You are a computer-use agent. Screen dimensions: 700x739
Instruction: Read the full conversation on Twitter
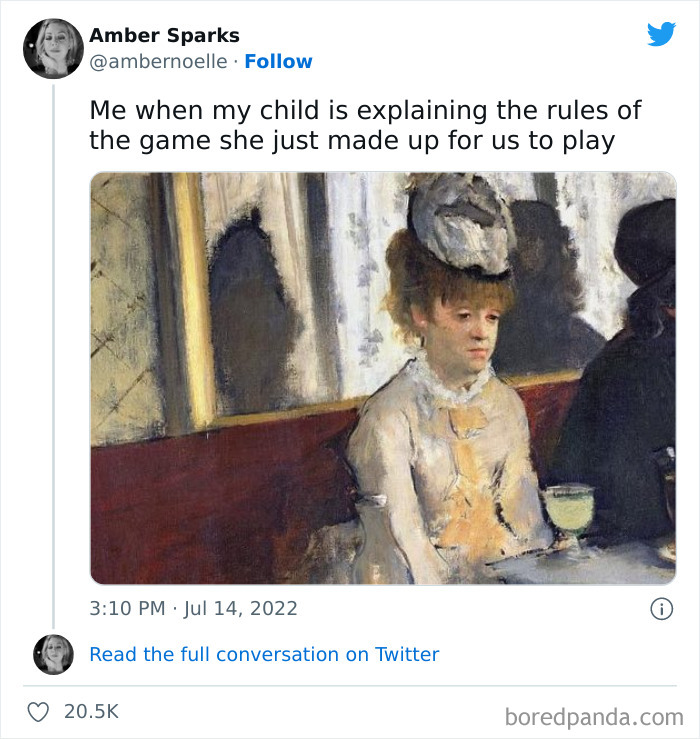click(264, 654)
